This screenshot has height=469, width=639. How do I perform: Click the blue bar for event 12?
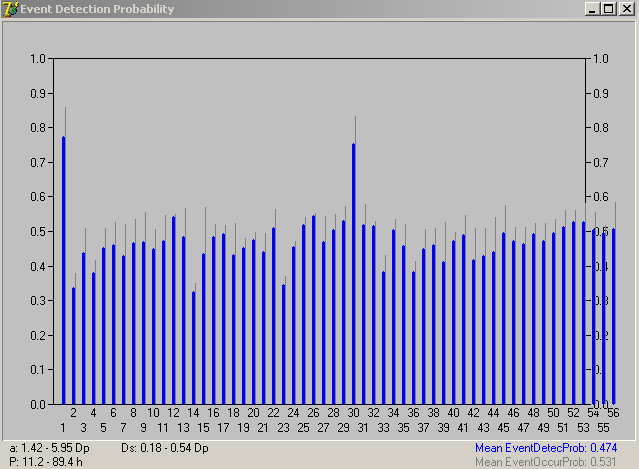[x=174, y=310]
